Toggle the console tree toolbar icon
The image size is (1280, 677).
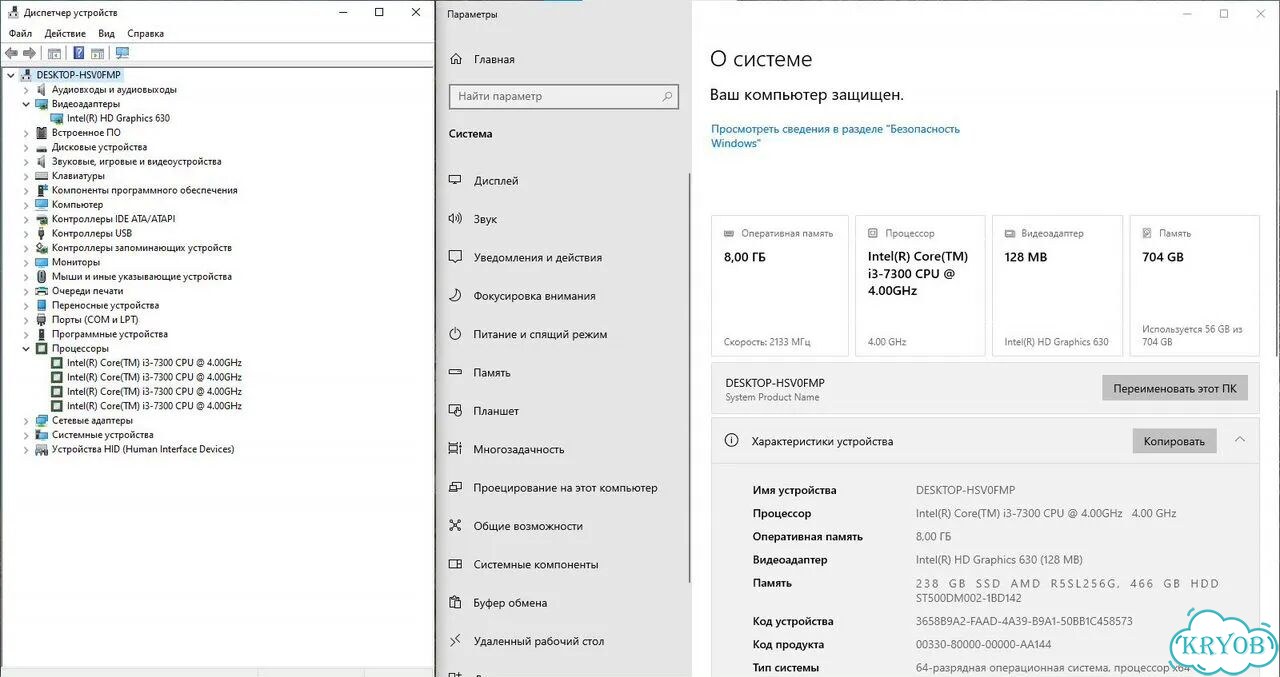click(x=54, y=53)
